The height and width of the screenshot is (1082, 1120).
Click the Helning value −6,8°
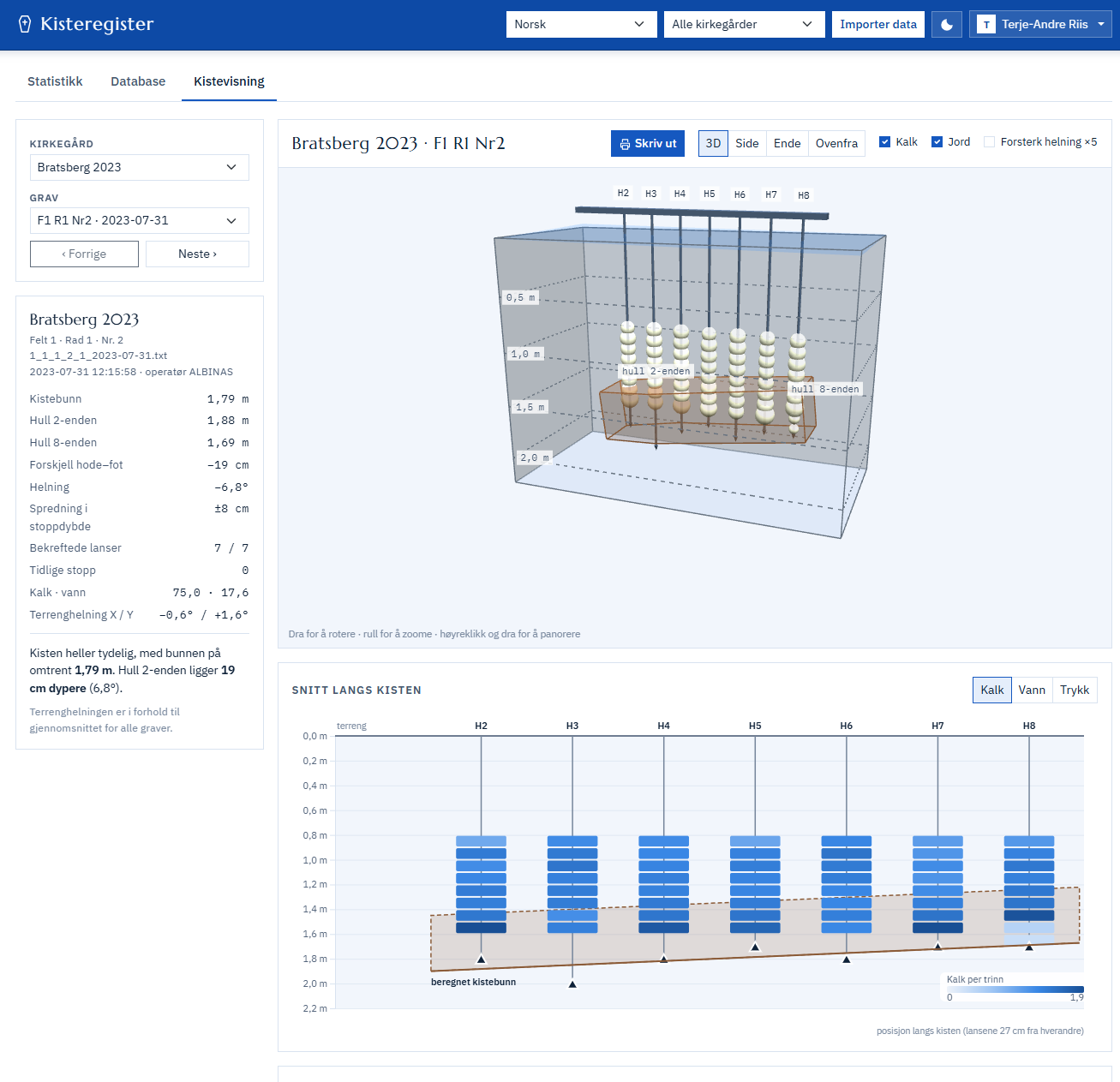click(231, 487)
